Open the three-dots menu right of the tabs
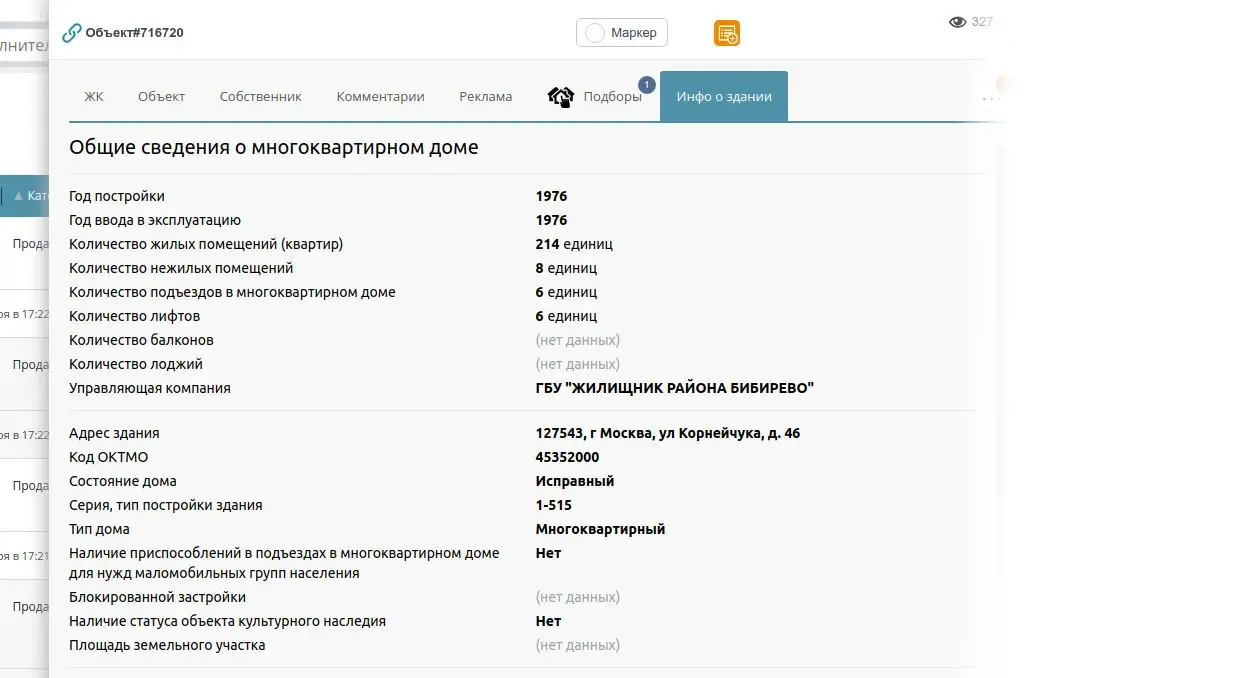This screenshot has width=1247, height=678. 991,98
